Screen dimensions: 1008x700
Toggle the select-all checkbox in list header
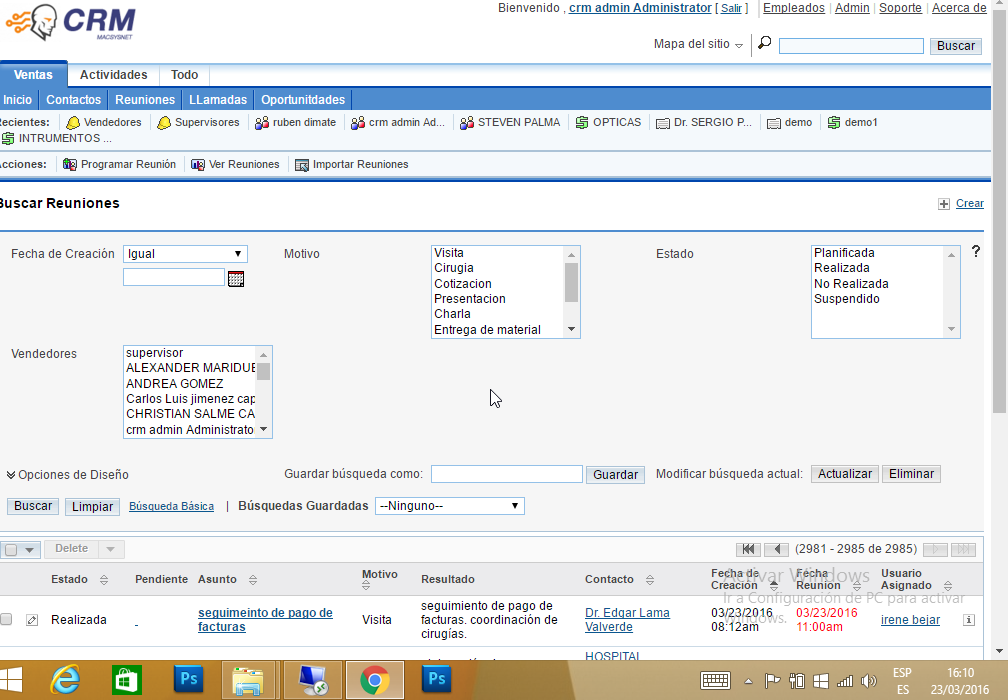(10, 549)
